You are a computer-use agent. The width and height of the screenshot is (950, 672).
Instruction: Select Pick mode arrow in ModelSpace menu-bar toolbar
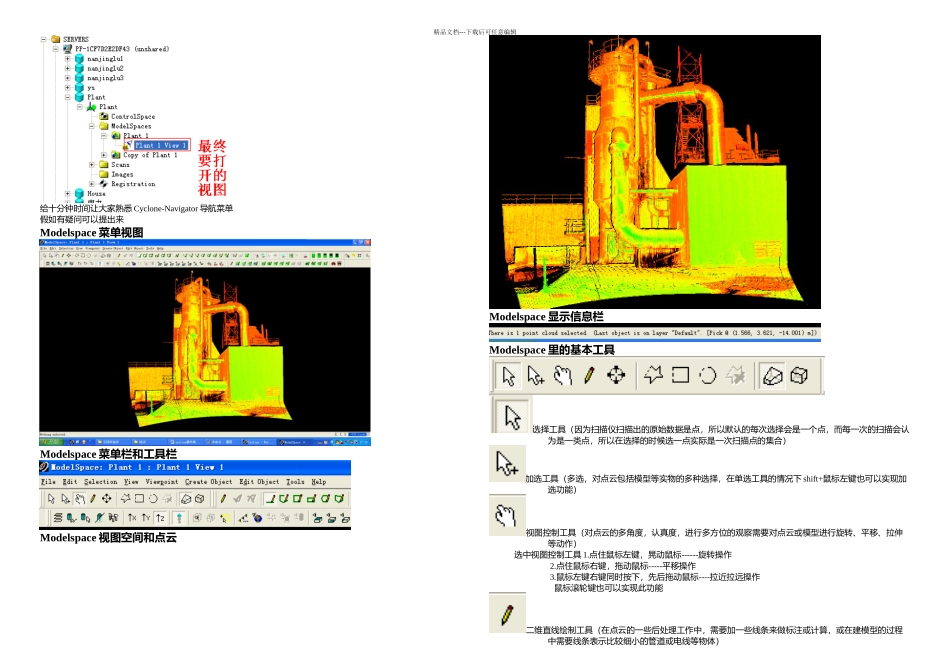coord(51,499)
